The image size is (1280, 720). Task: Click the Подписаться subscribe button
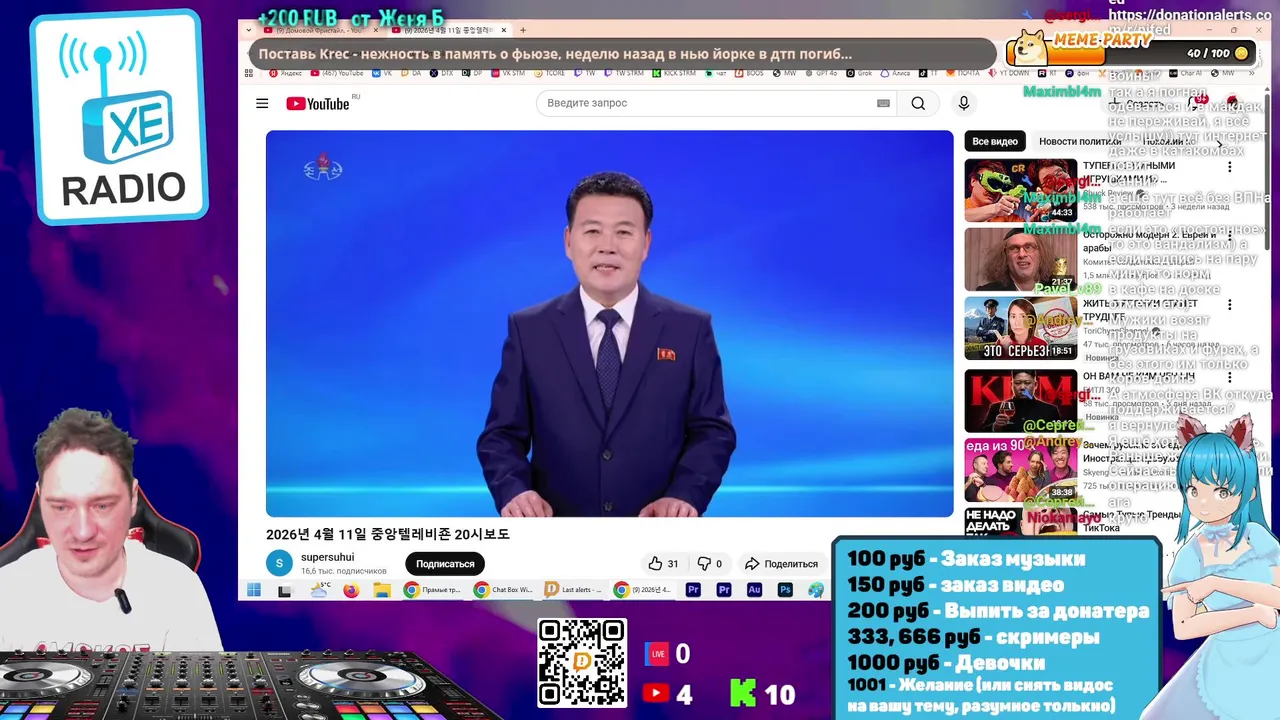[x=445, y=564]
